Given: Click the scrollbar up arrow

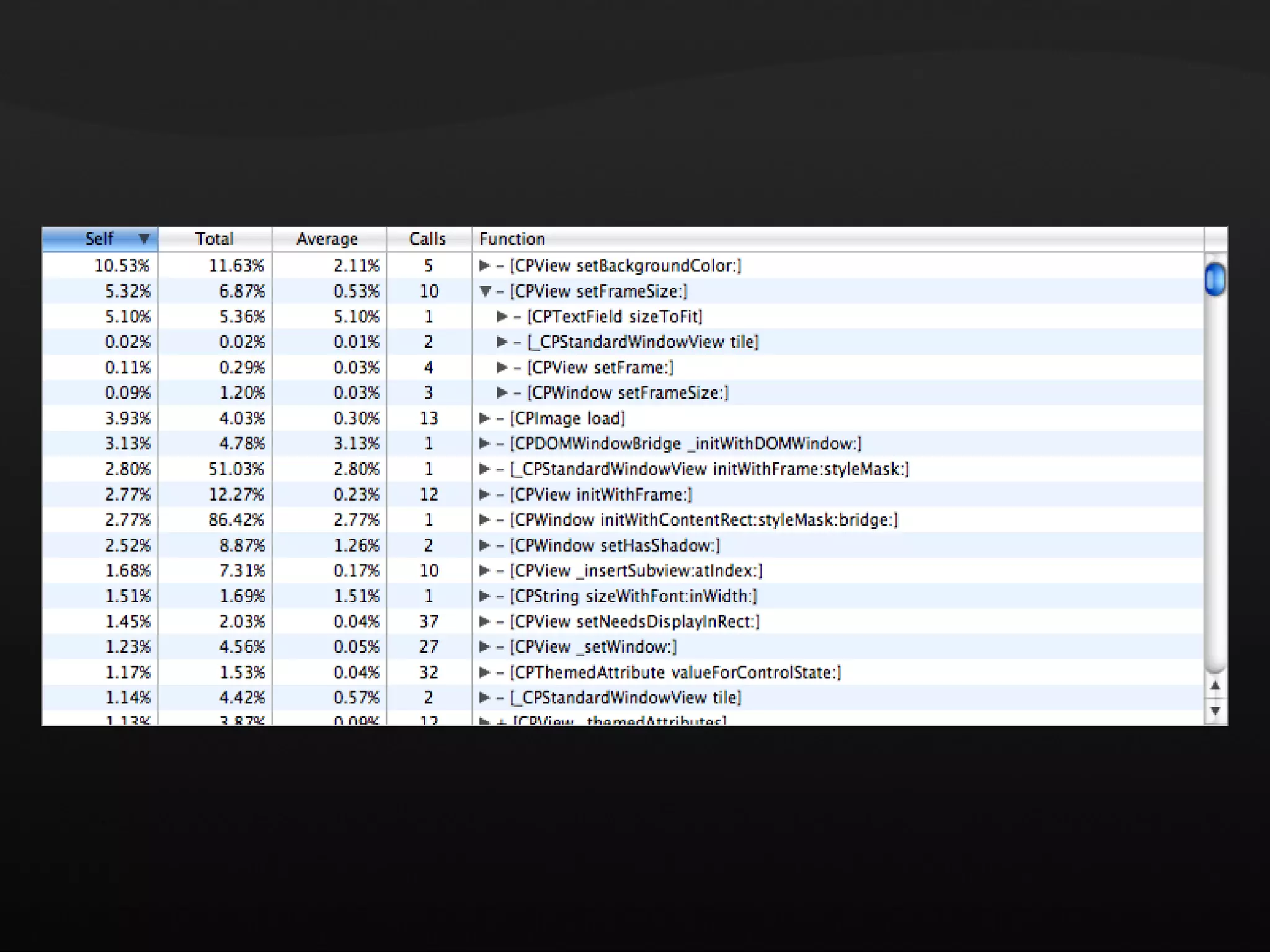Looking at the screenshot, I should [1215, 685].
